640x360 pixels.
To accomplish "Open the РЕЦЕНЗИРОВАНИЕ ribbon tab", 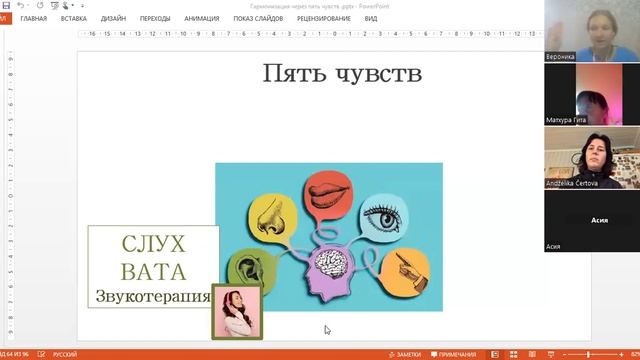I will click(x=324, y=19).
